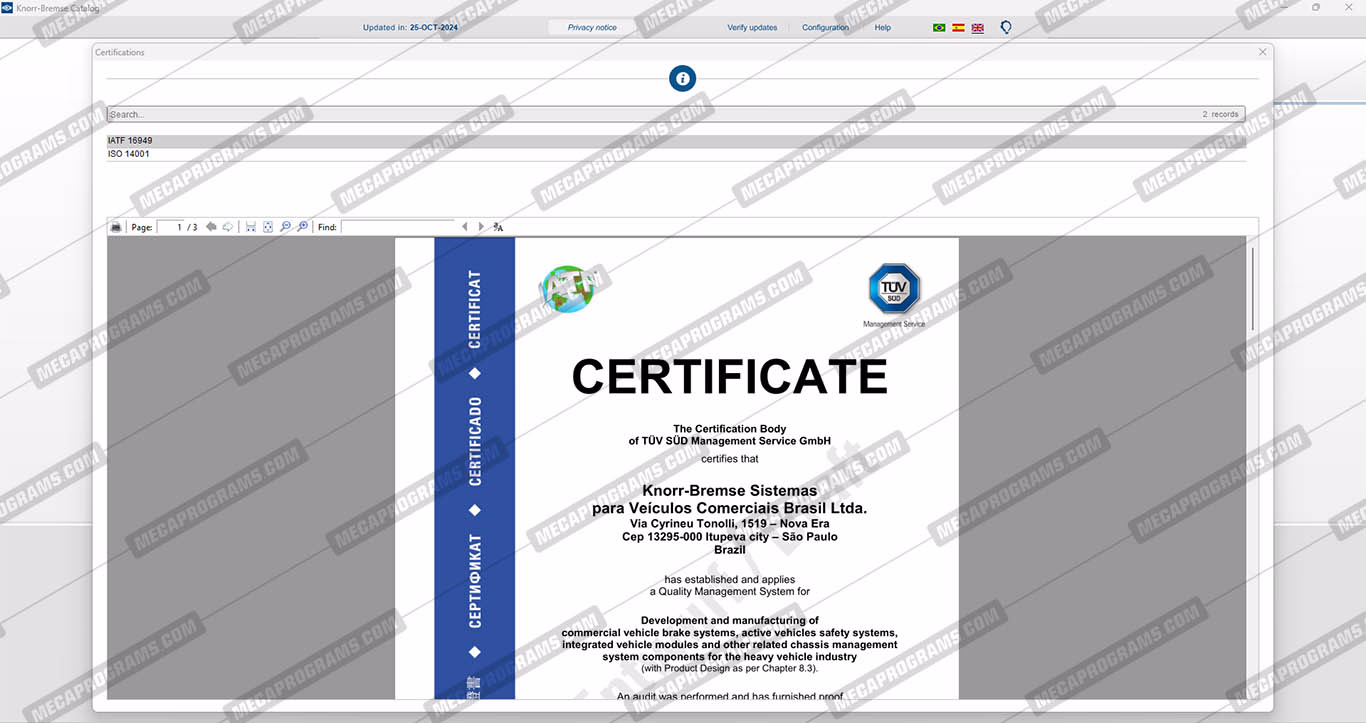Click the print icon in the viewer toolbar
The width and height of the screenshot is (1366, 723).
pyautogui.click(x=116, y=227)
